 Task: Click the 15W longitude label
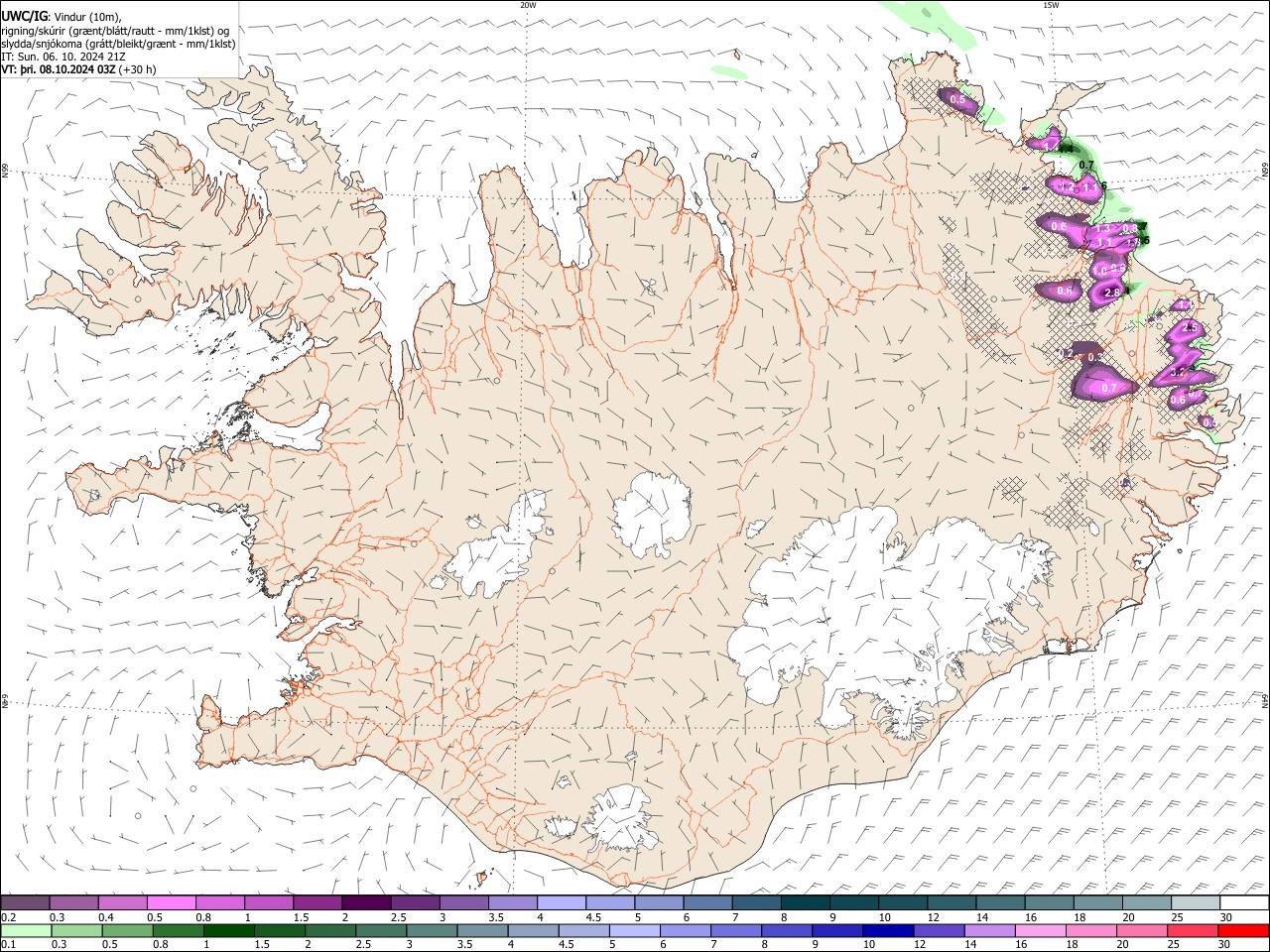(1051, 5)
